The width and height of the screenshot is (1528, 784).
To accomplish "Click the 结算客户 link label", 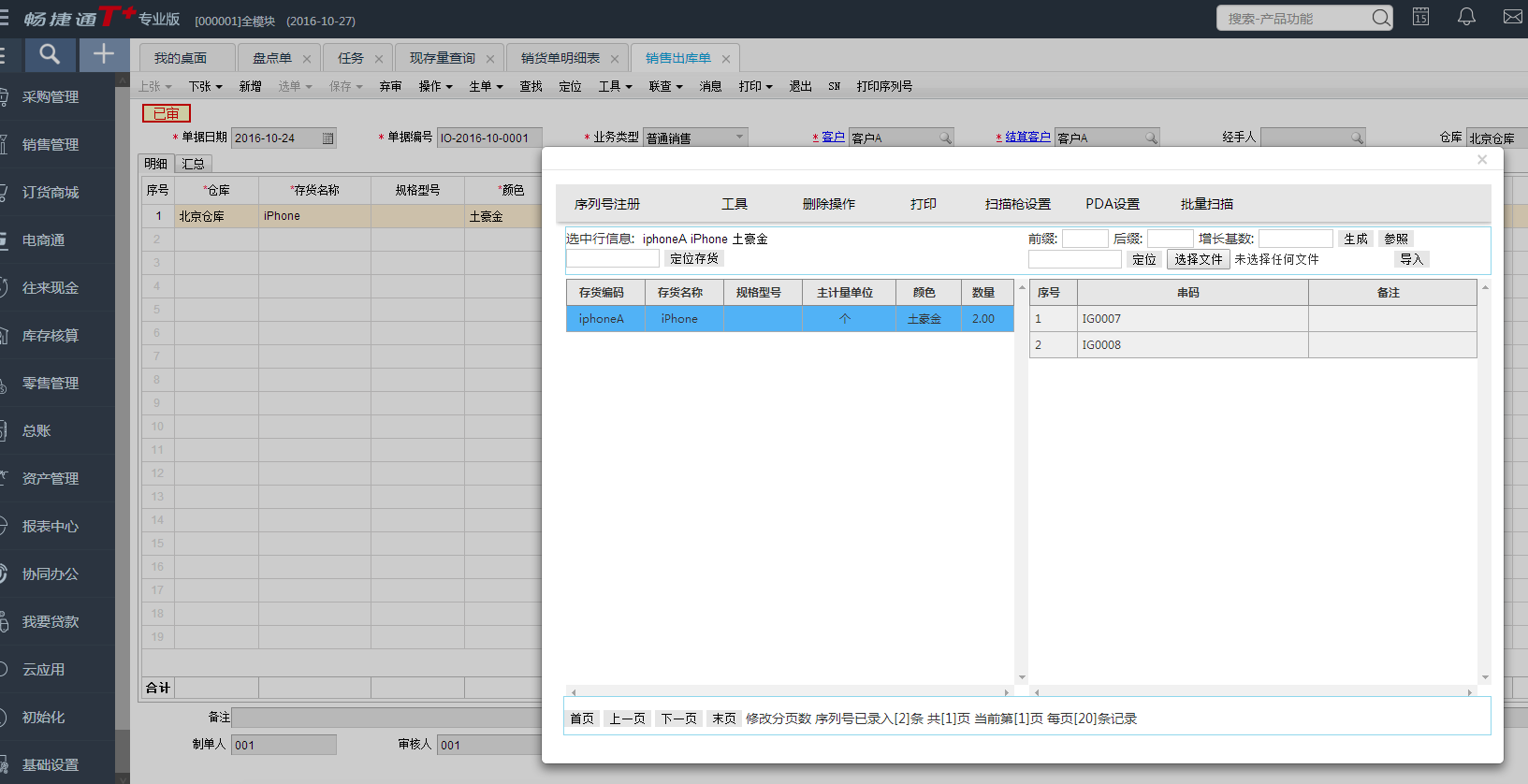I will click(x=1027, y=137).
